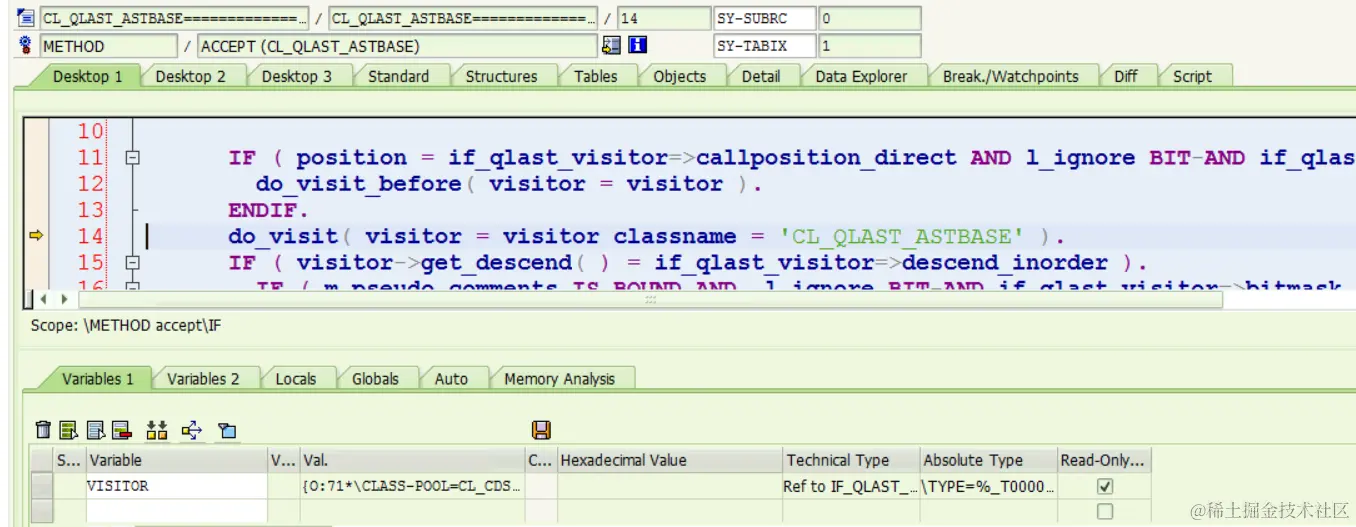
Task: Click the program icon beside CL_QLAST_ASTBASE field
Action: click(x=26, y=18)
